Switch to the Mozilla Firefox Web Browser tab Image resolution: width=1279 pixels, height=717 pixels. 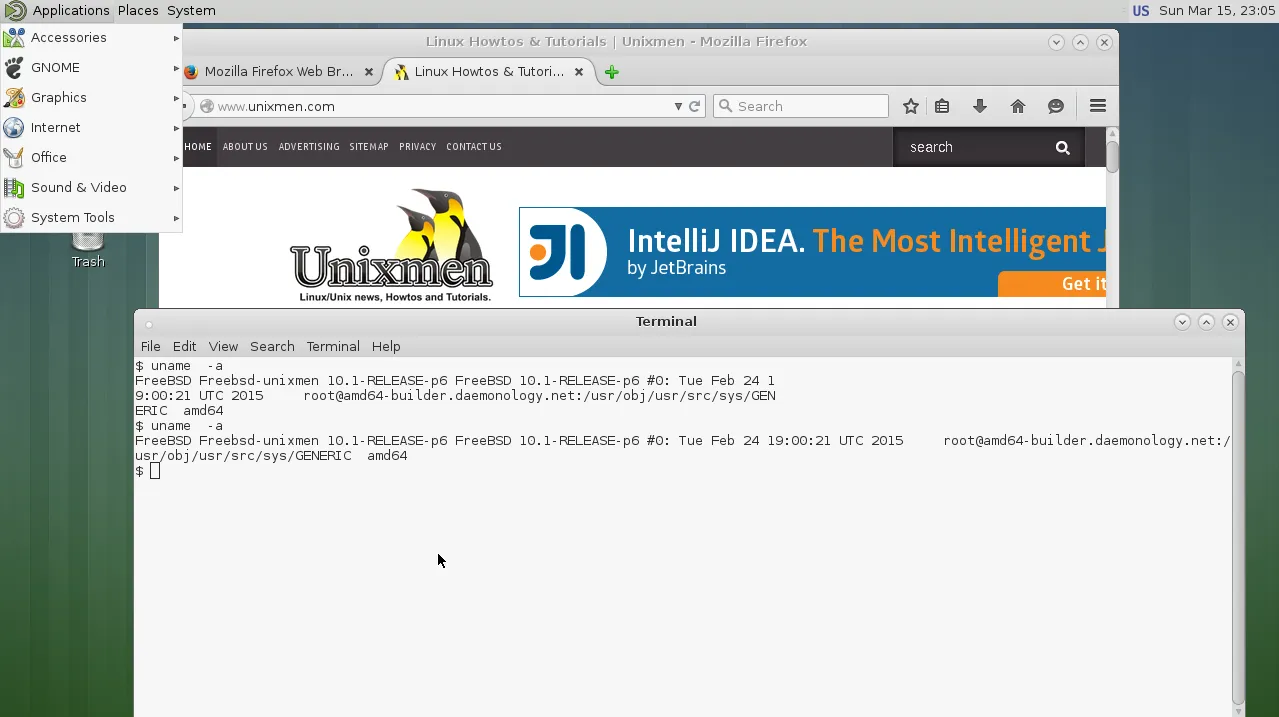click(x=277, y=72)
